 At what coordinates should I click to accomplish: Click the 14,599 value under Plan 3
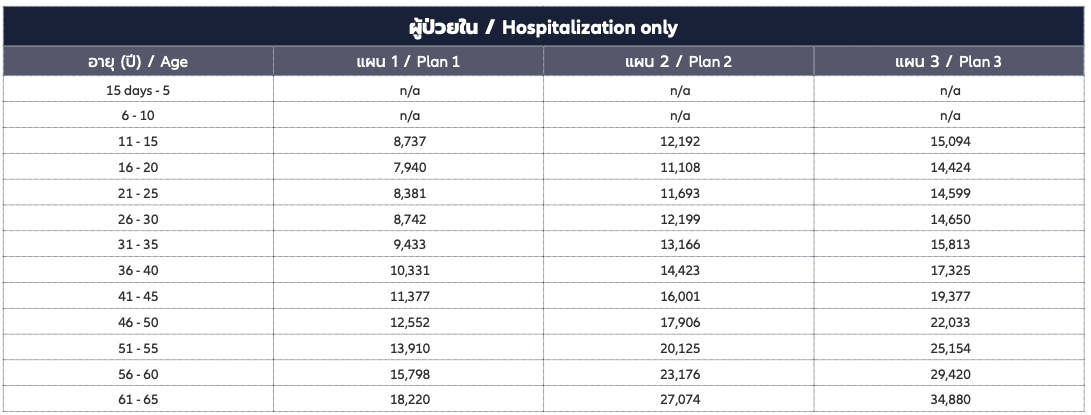(949, 193)
